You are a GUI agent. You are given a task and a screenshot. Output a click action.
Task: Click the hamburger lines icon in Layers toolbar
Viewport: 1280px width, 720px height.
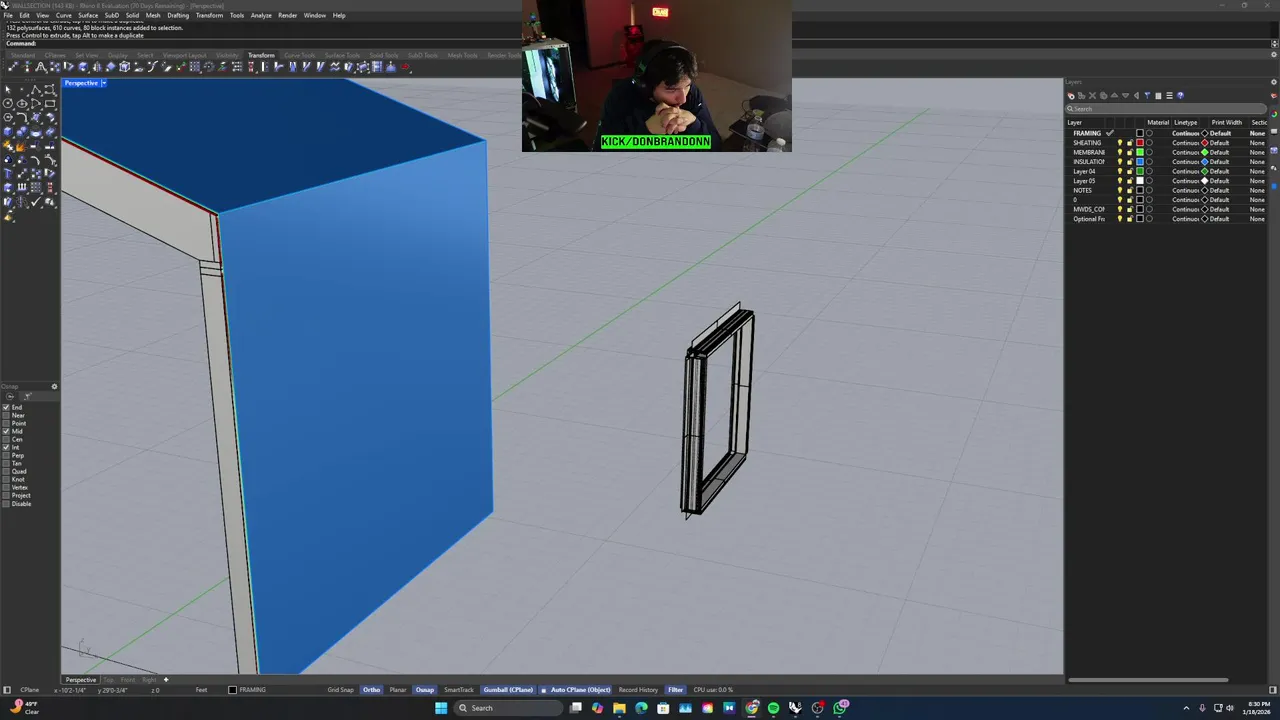[x=1169, y=96]
